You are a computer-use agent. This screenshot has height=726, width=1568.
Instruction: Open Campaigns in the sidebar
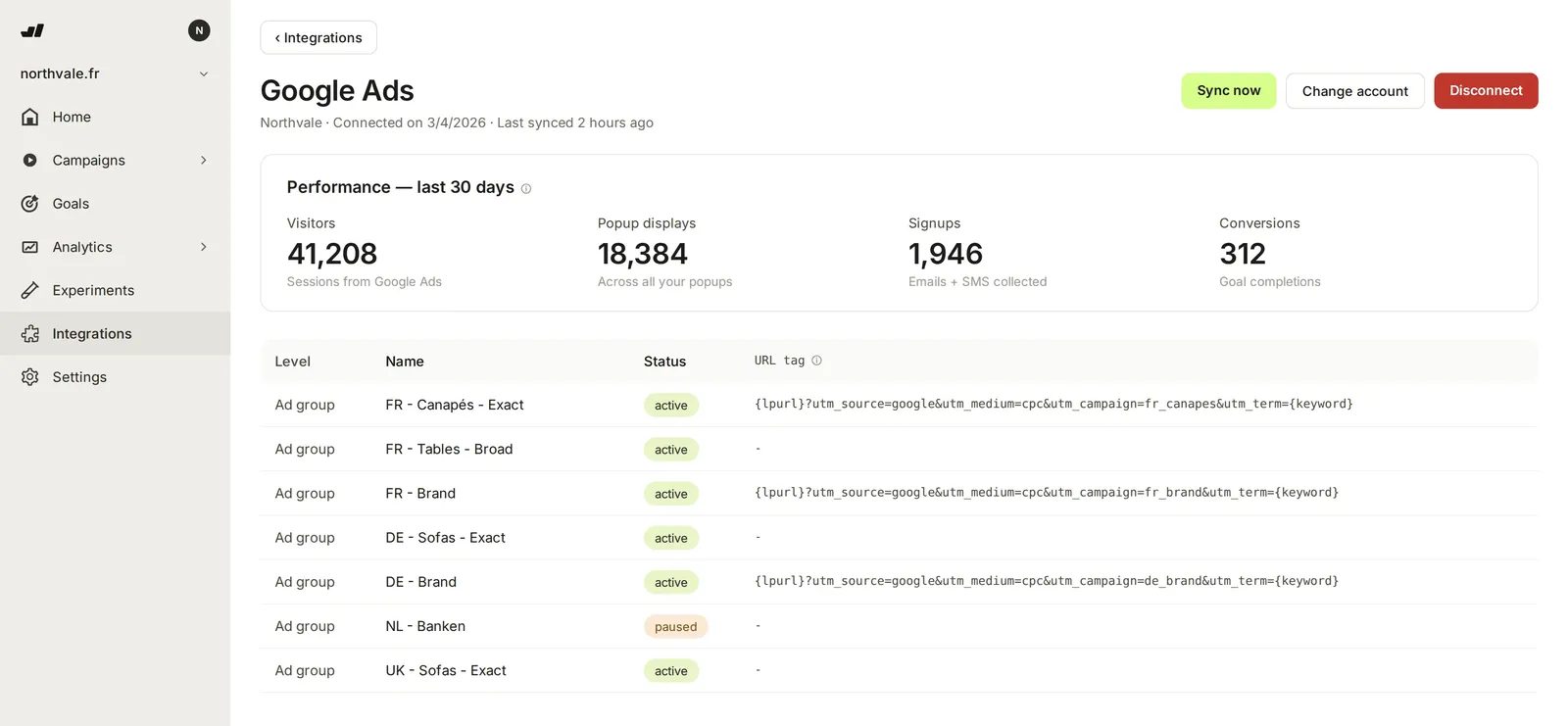[x=115, y=160]
